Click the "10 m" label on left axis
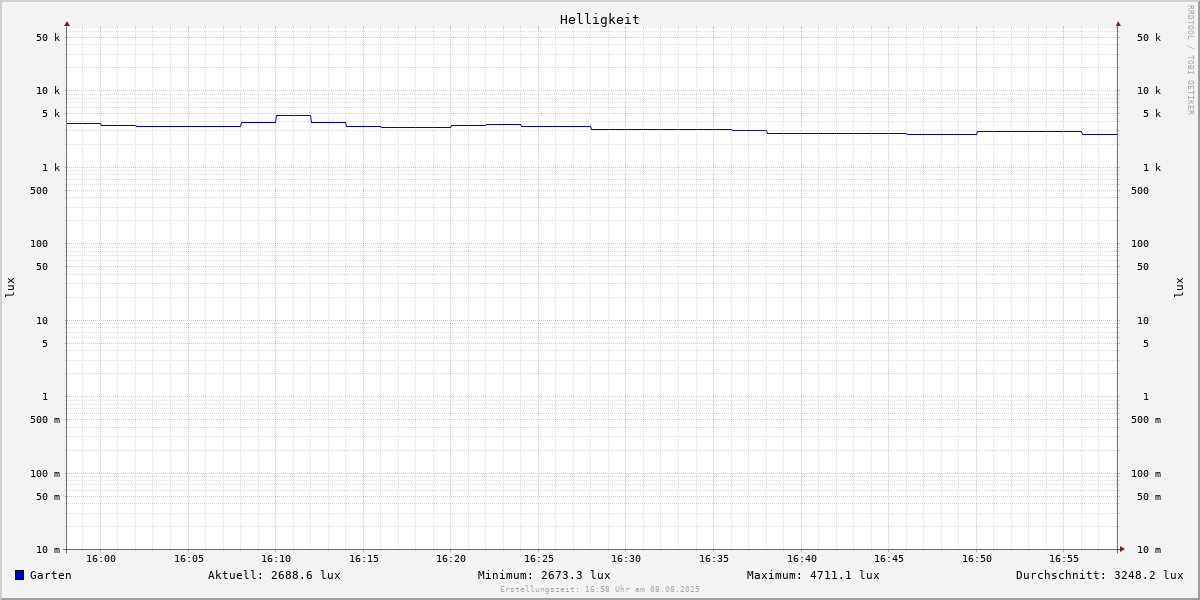 pyautogui.click(x=48, y=550)
